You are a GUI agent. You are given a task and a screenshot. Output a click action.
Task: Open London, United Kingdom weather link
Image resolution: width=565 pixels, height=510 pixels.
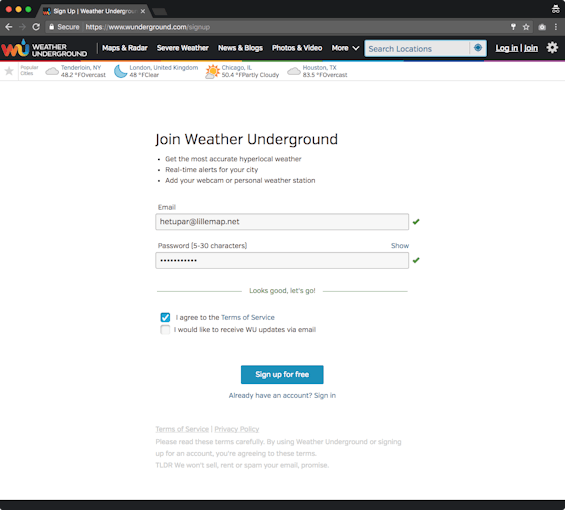tap(164, 67)
